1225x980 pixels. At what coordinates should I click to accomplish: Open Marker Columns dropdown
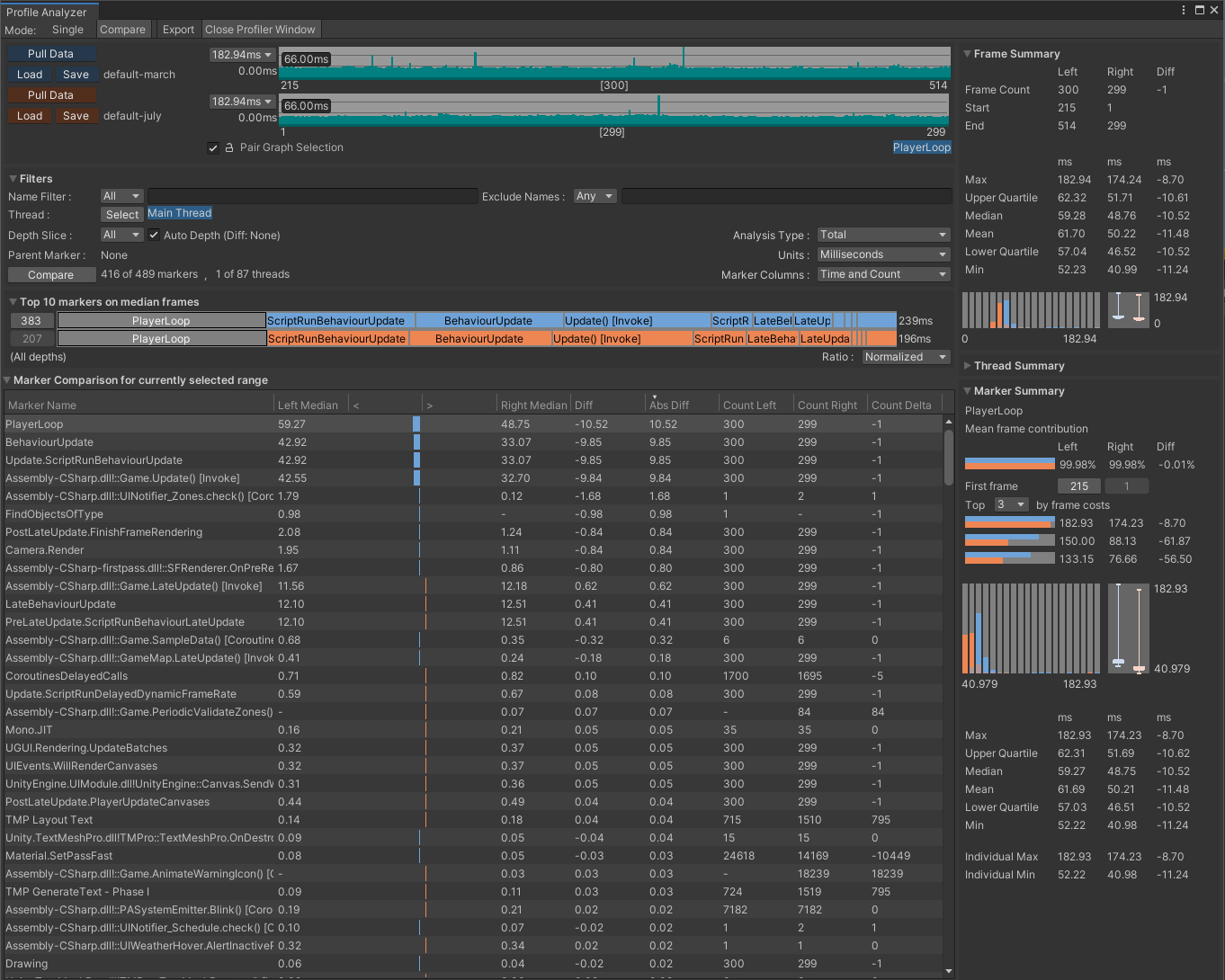(x=884, y=274)
